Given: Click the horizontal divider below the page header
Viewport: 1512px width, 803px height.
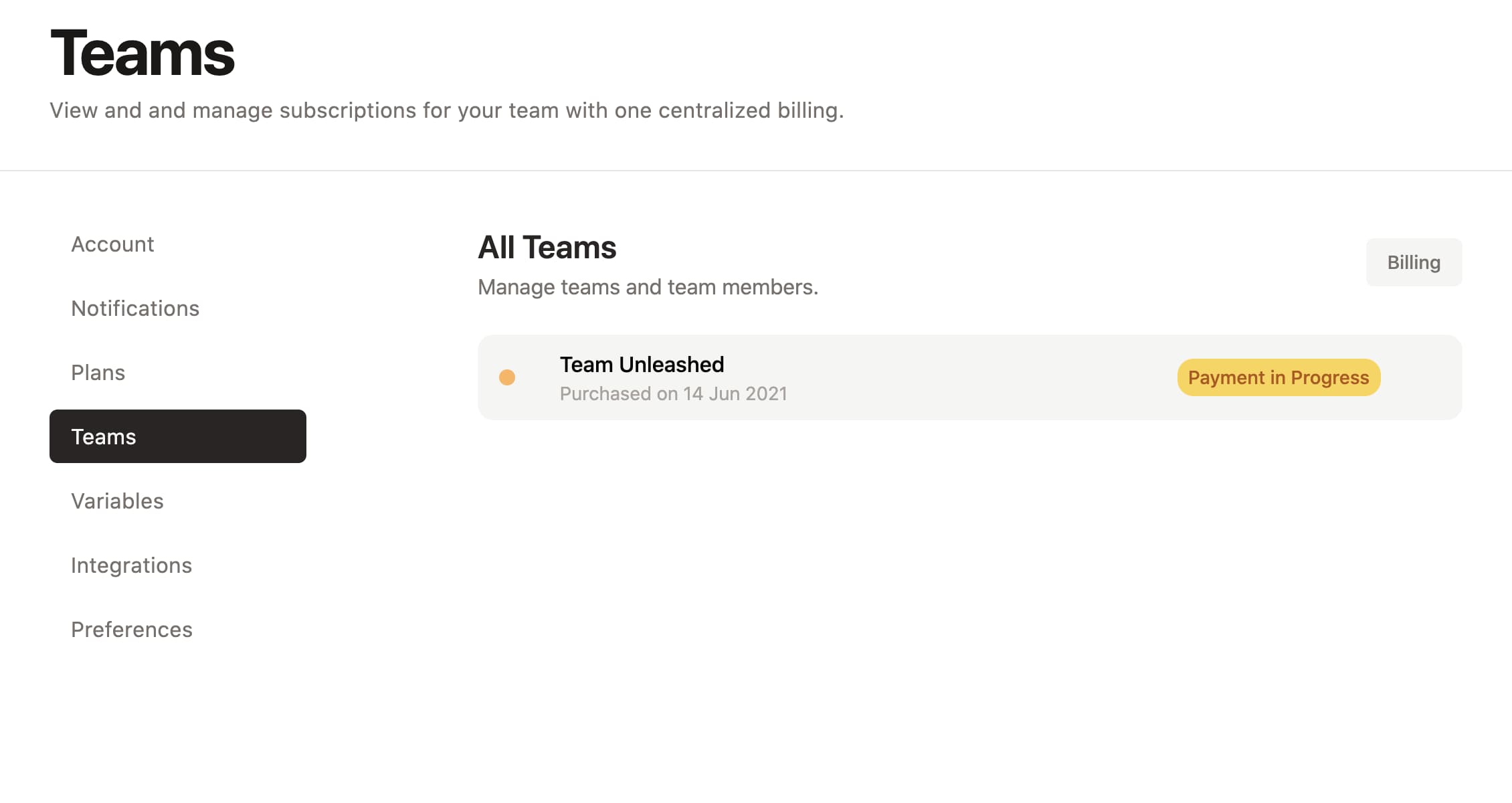Looking at the screenshot, I should [756, 171].
